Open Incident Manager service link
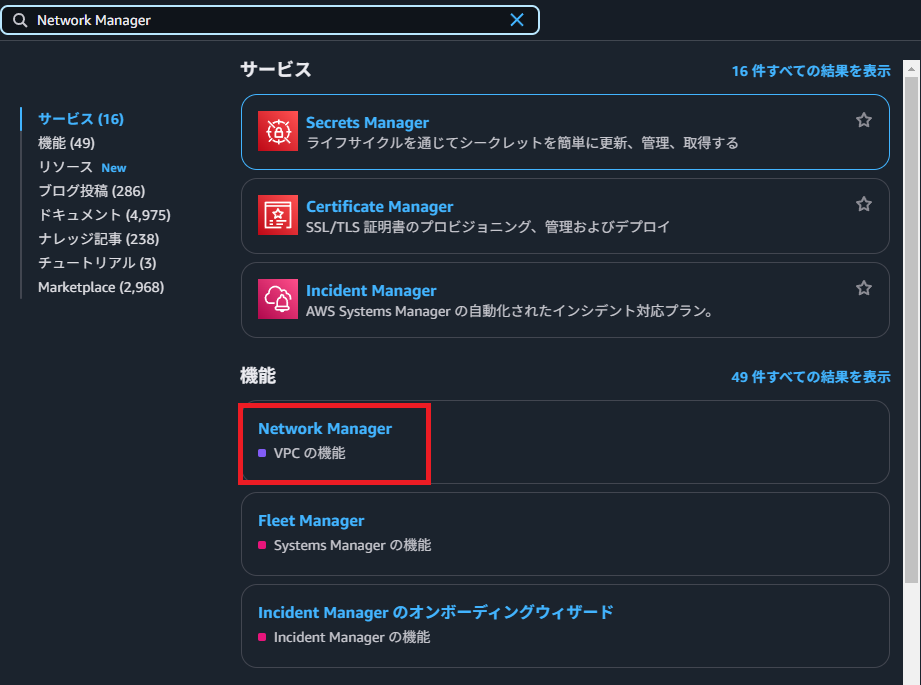This screenshot has width=921, height=685. pyautogui.click(x=371, y=290)
